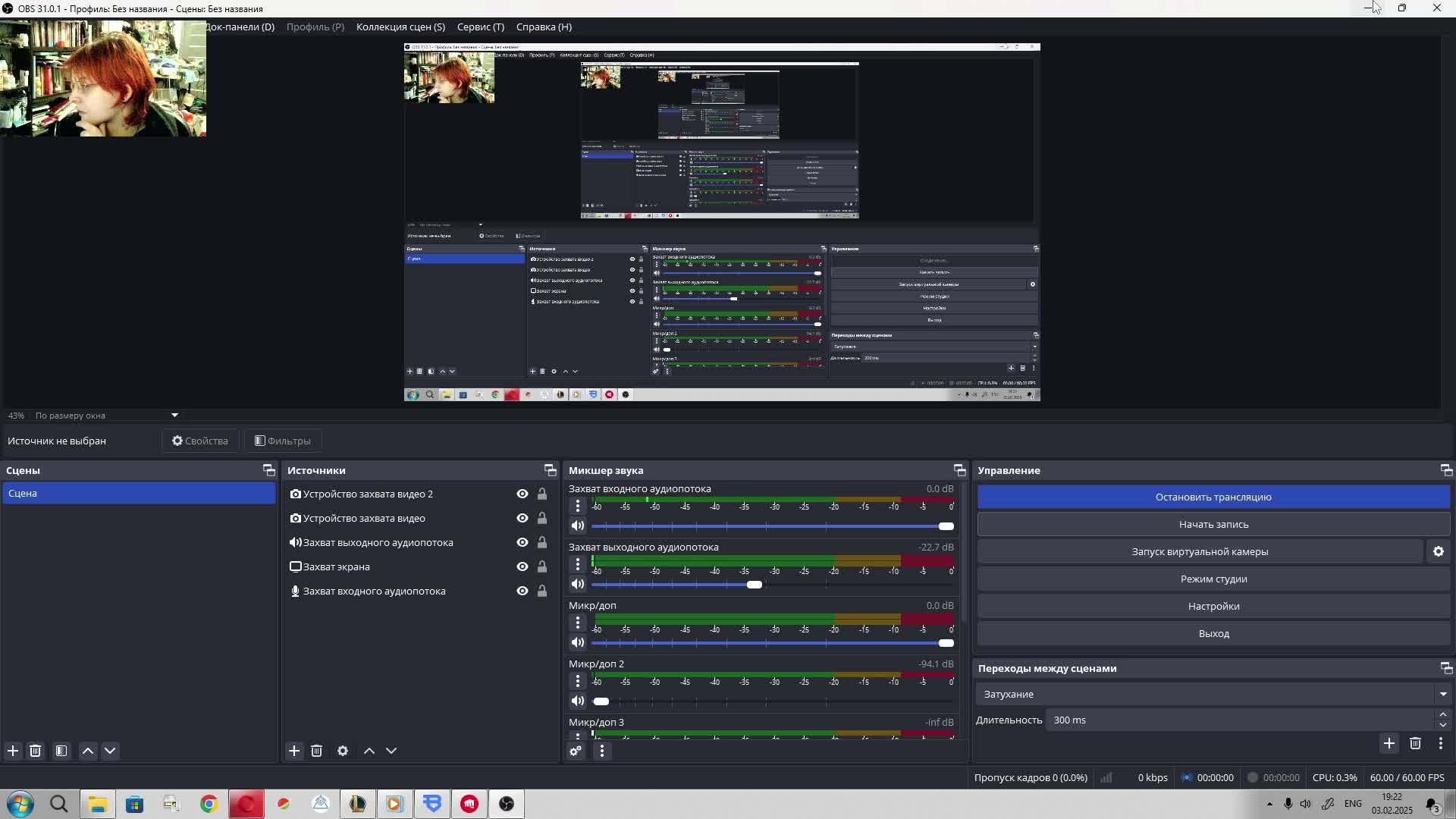
Task: Increase transition duration with up arrow
Action: click(x=1442, y=714)
